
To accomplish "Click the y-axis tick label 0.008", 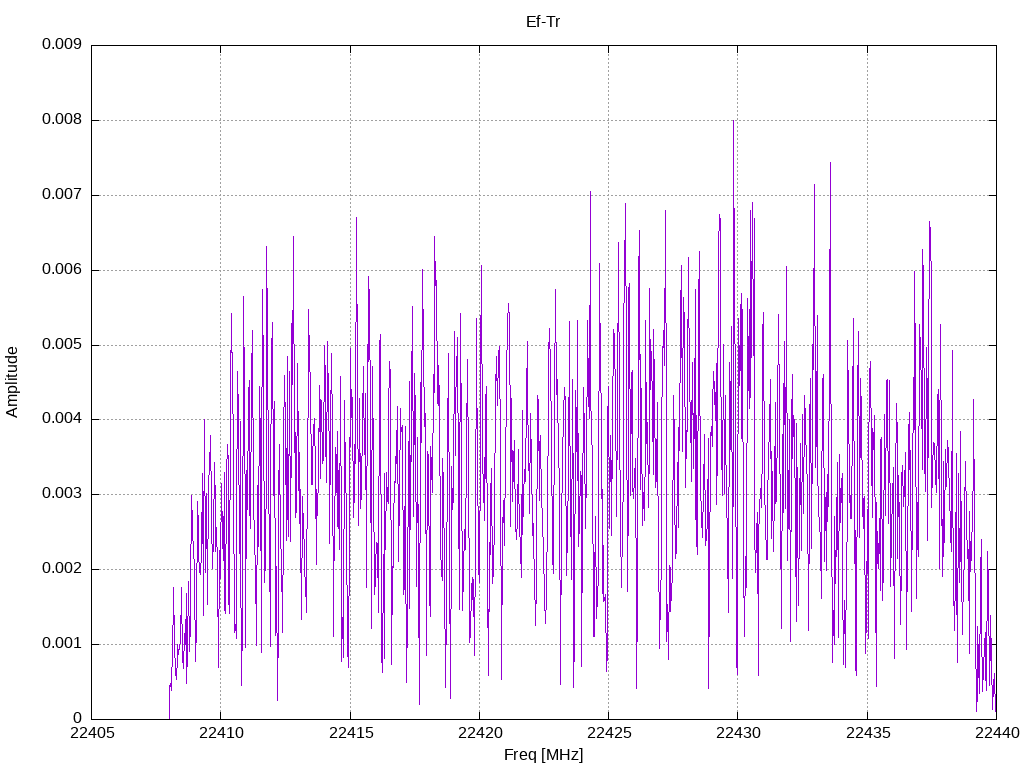I will (x=62, y=120).
